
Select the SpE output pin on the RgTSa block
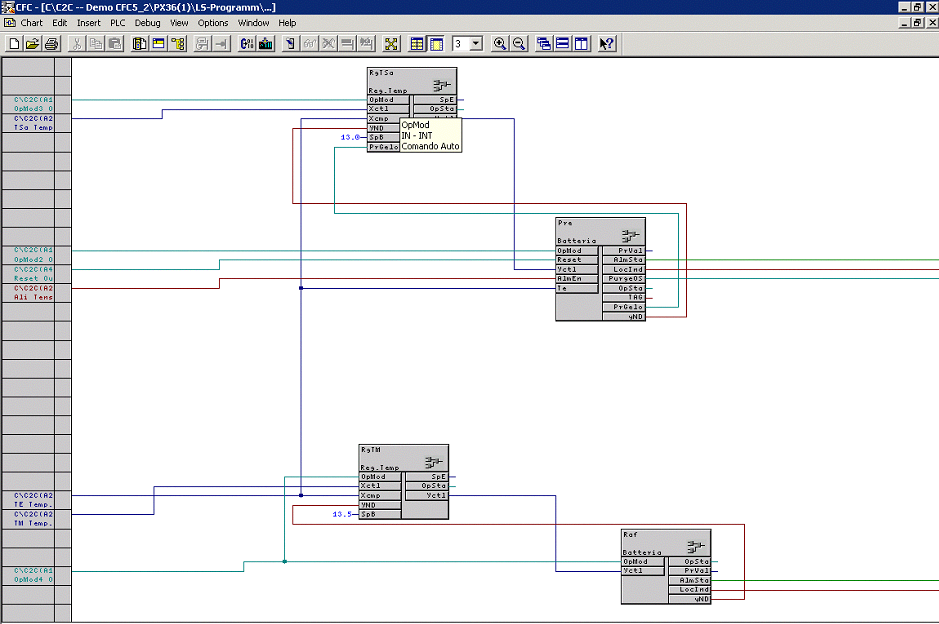[435, 100]
